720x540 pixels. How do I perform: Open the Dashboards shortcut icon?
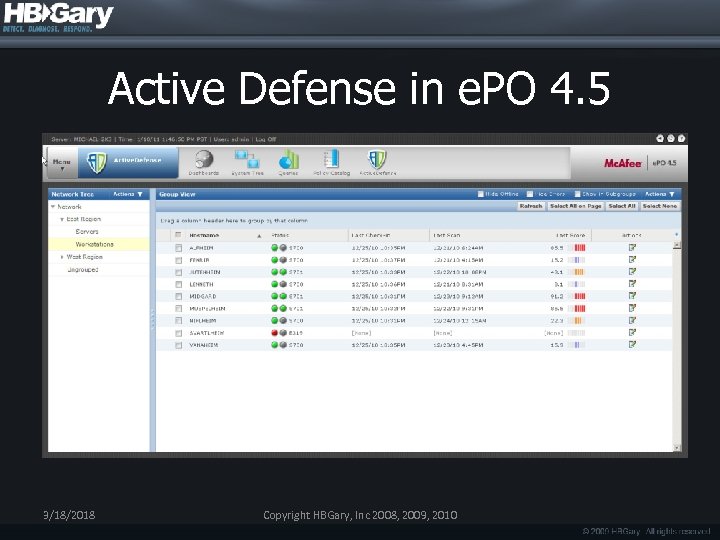[203, 160]
